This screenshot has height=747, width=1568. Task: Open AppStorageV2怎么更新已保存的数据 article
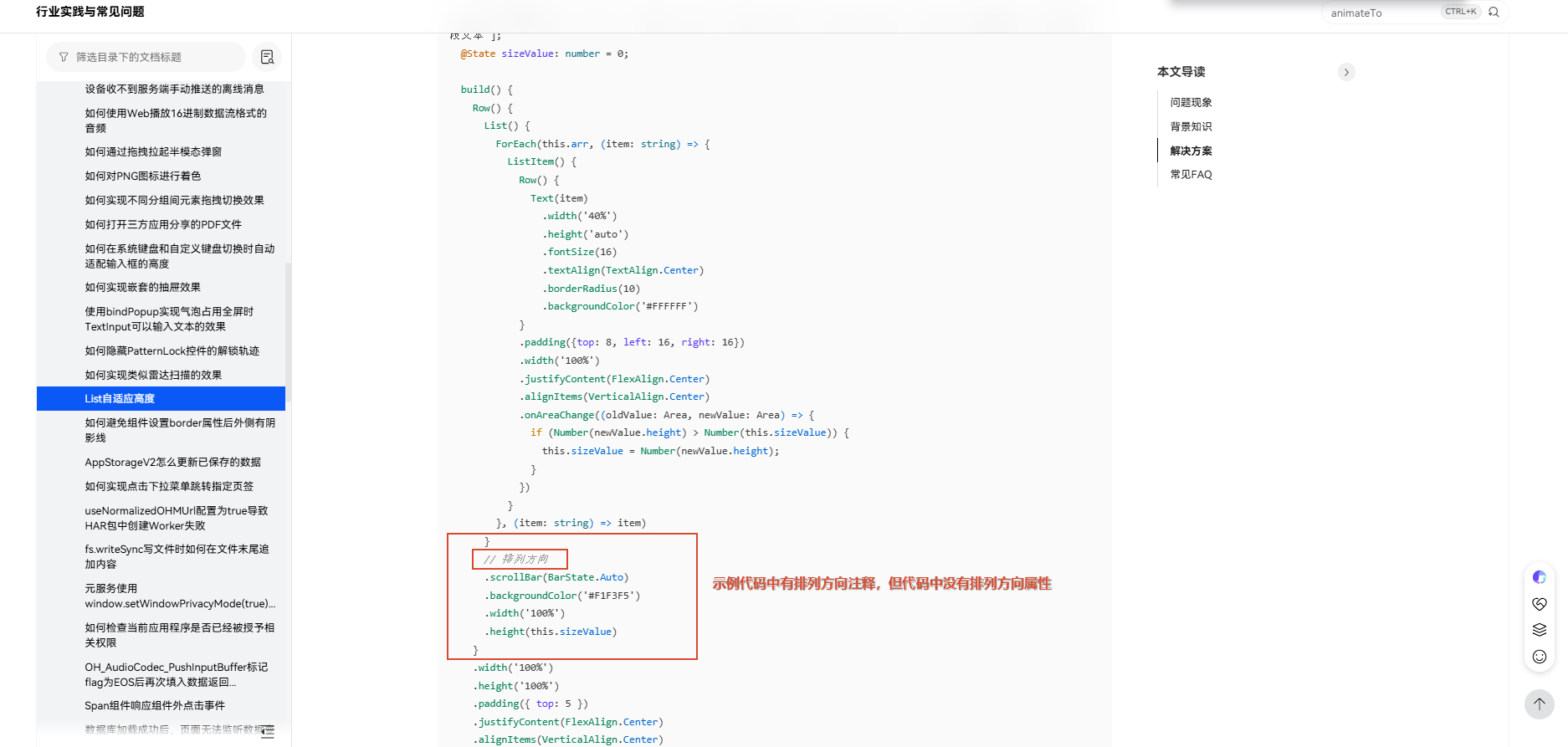coord(172,462)
